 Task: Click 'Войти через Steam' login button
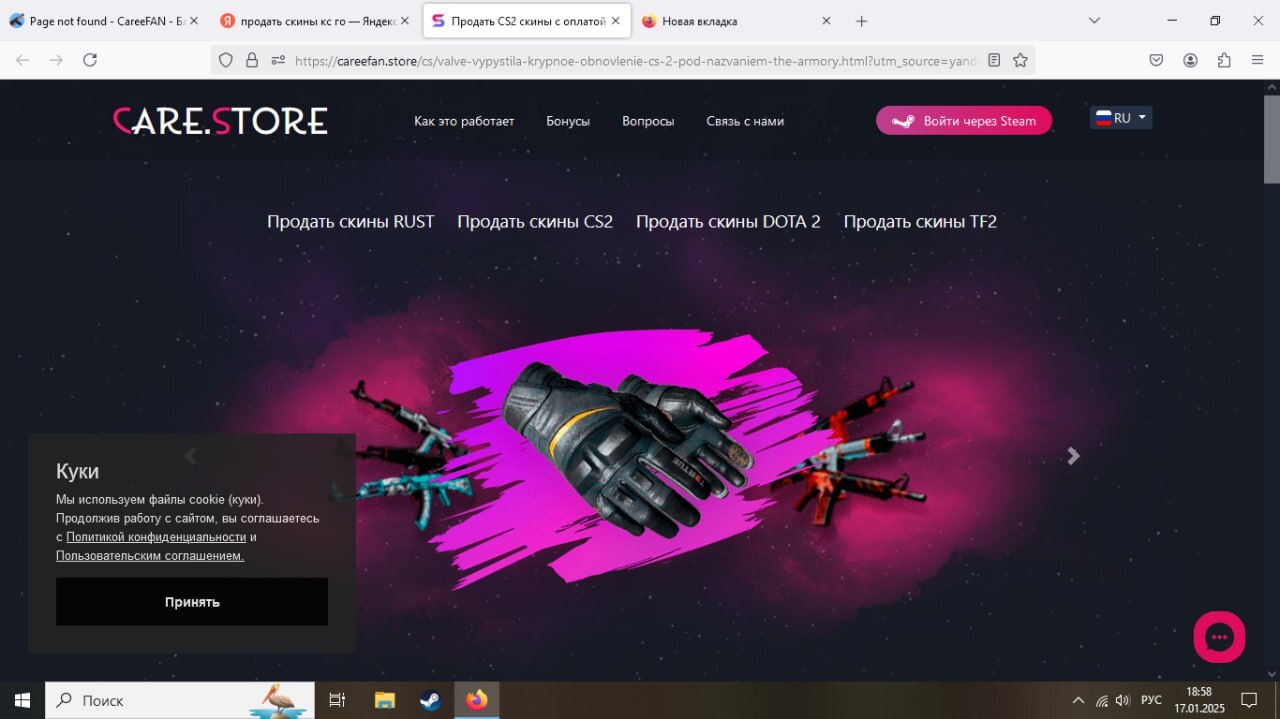pyautogui.click(x=964, y=121)
